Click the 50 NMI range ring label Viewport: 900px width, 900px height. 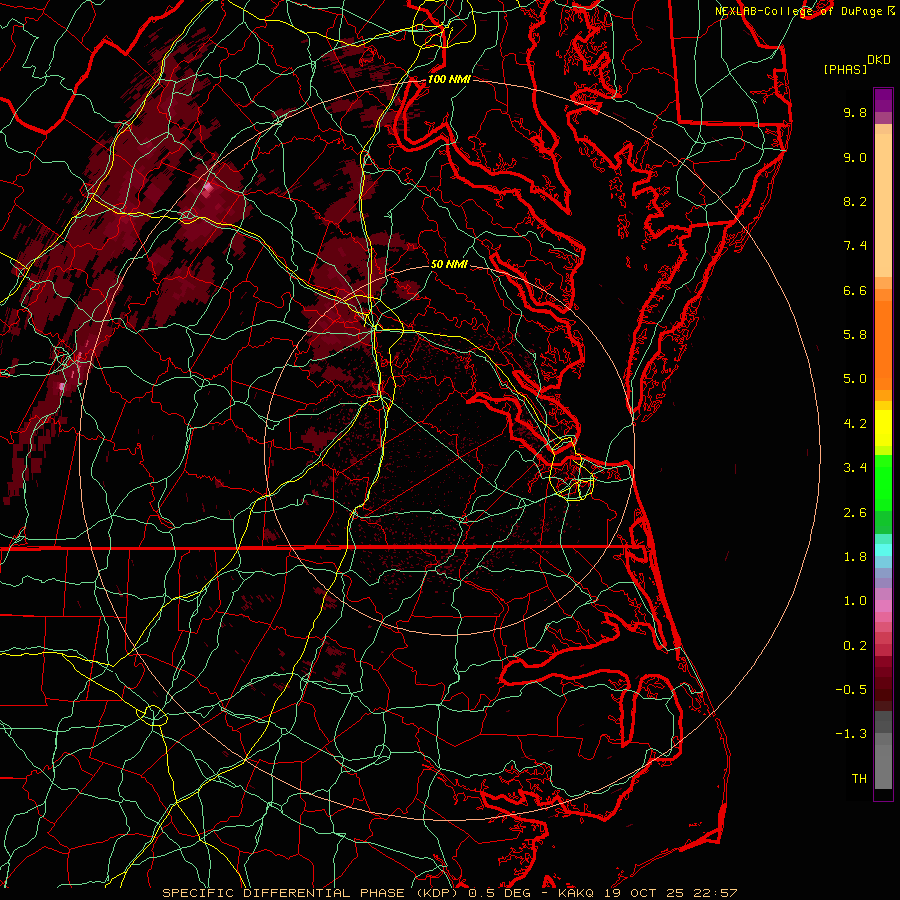click(449, 264)
